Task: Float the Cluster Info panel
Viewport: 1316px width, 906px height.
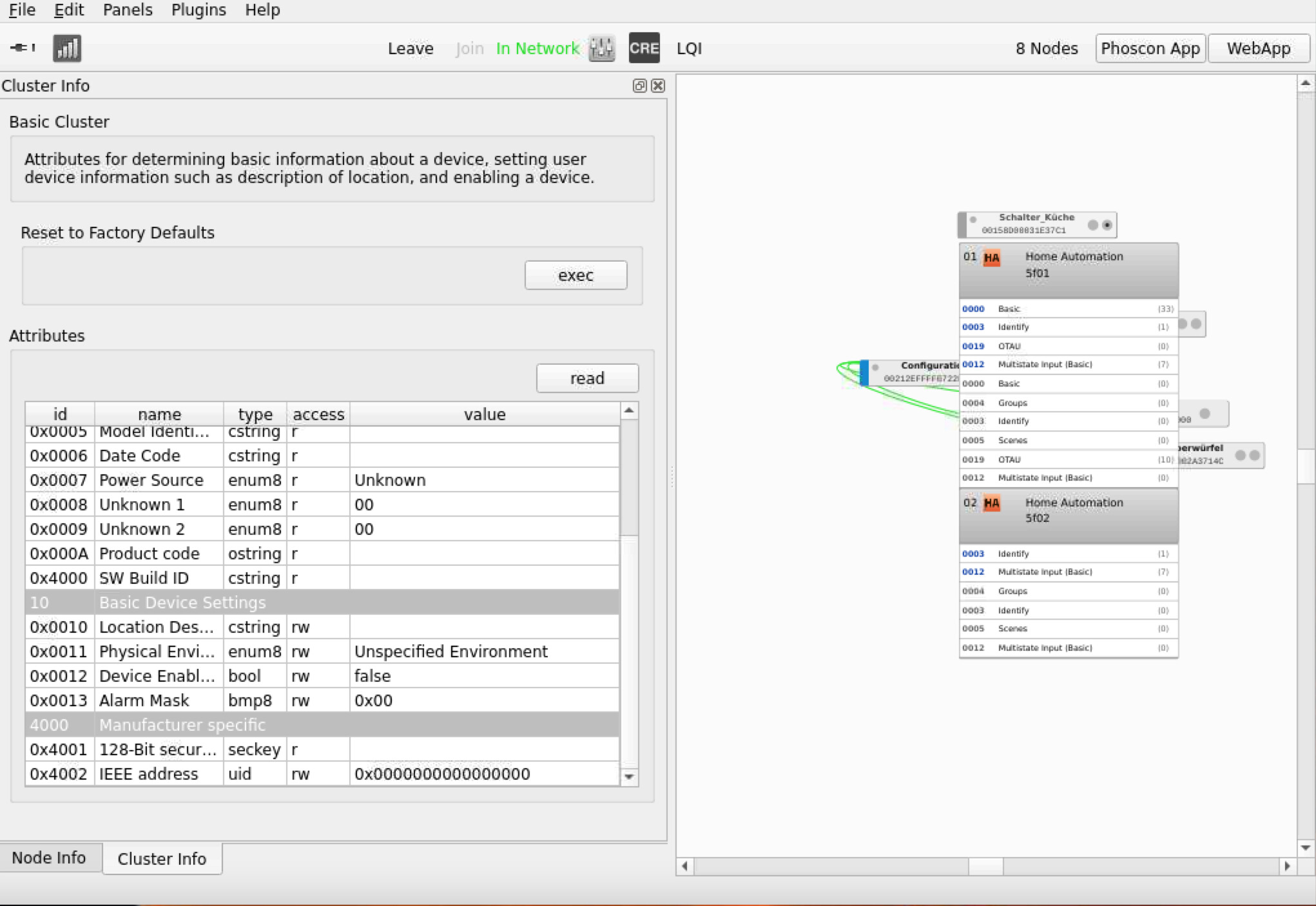Action: coord(639,86)
